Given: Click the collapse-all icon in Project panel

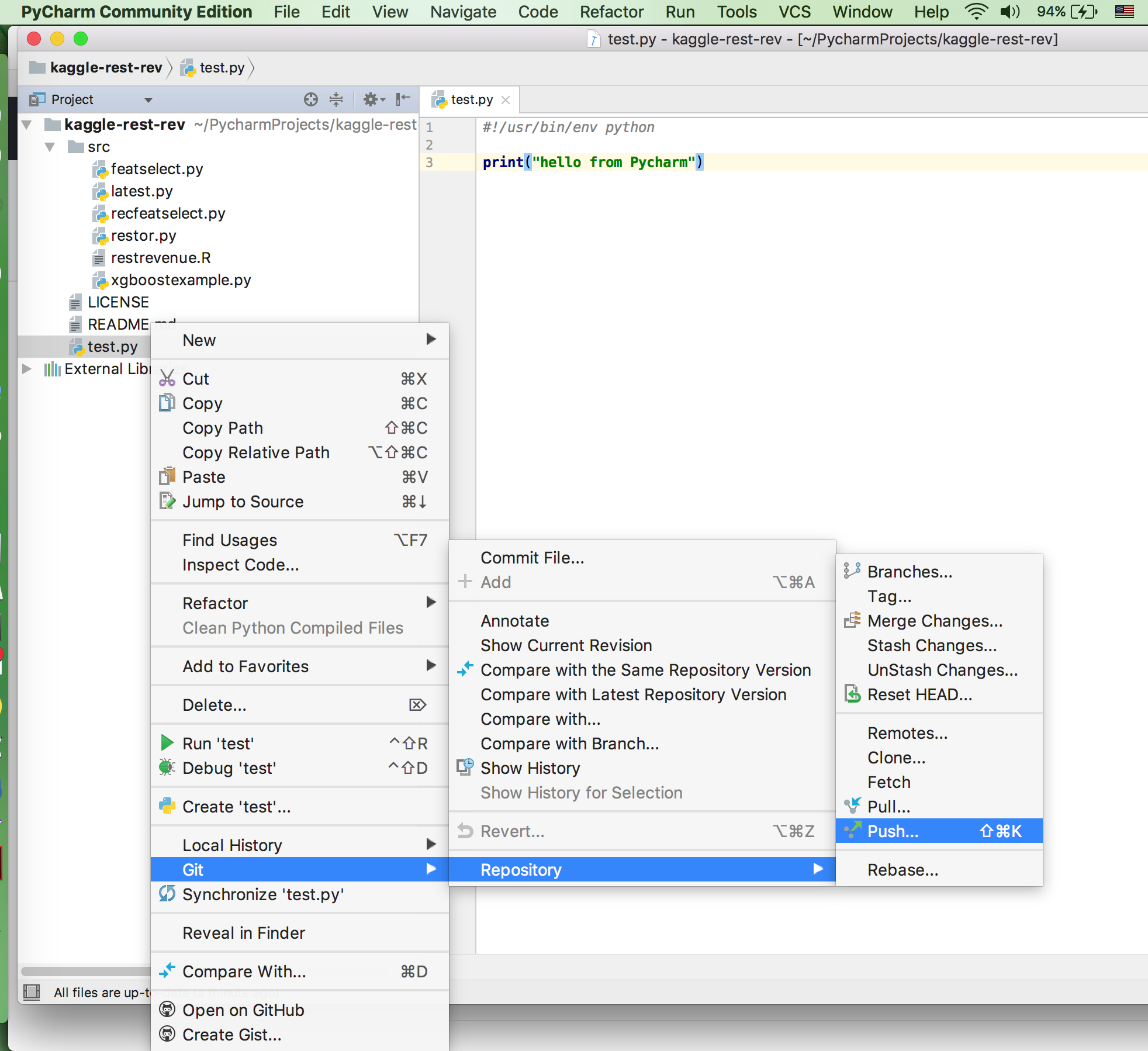Looking at the screenshot, I should click(336, 99).
